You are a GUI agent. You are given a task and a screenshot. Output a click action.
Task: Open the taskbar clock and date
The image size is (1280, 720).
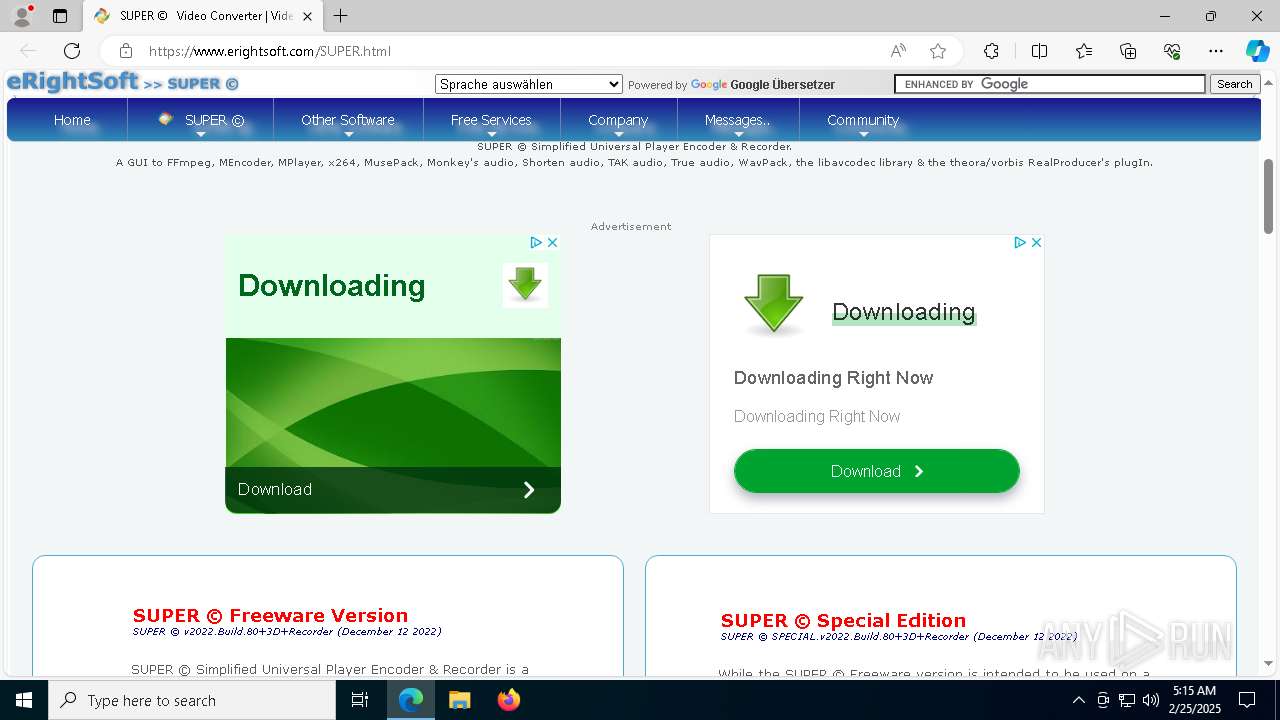click(1193, 699)
